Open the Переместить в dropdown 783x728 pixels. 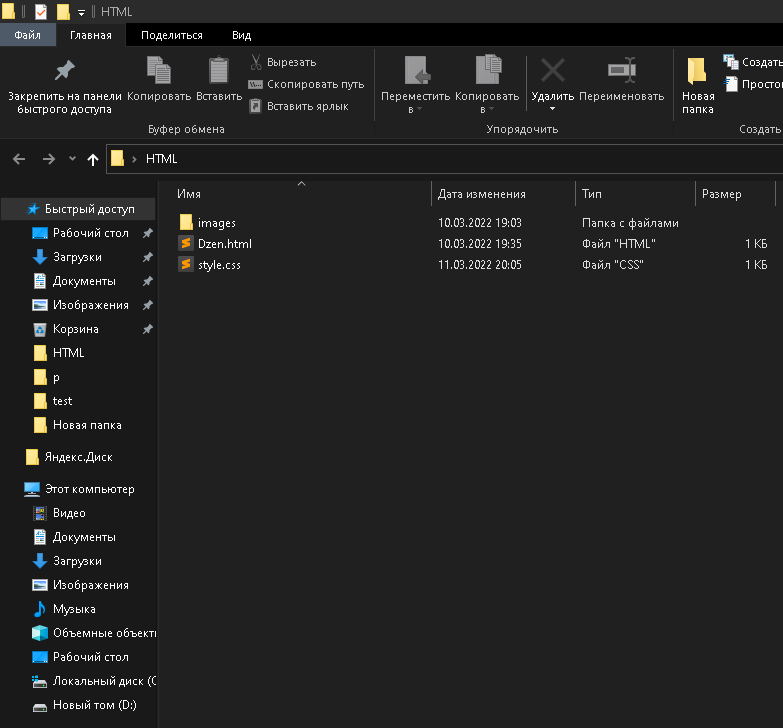[415, 85]
